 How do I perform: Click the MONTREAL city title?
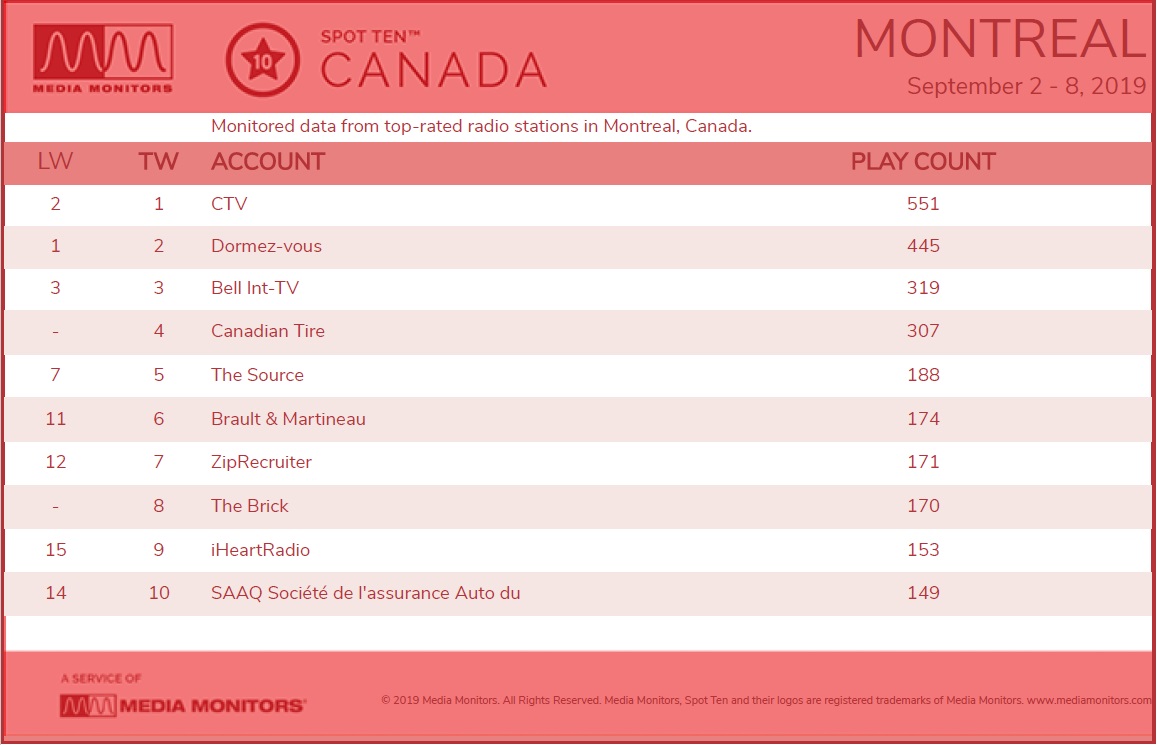[x=1001, y=38]
